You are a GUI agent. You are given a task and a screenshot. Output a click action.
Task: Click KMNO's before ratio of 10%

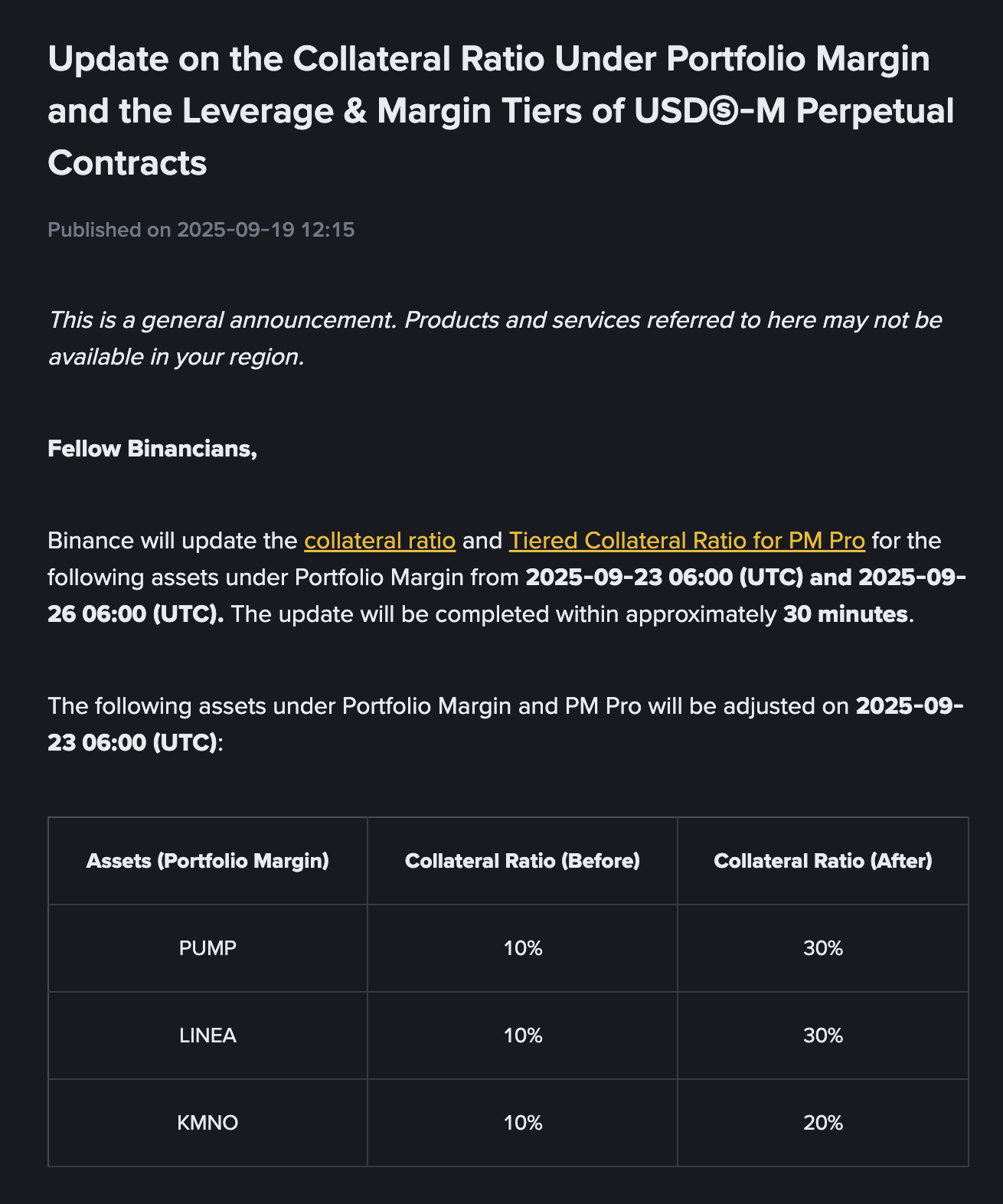click(x=523, y=1123)
